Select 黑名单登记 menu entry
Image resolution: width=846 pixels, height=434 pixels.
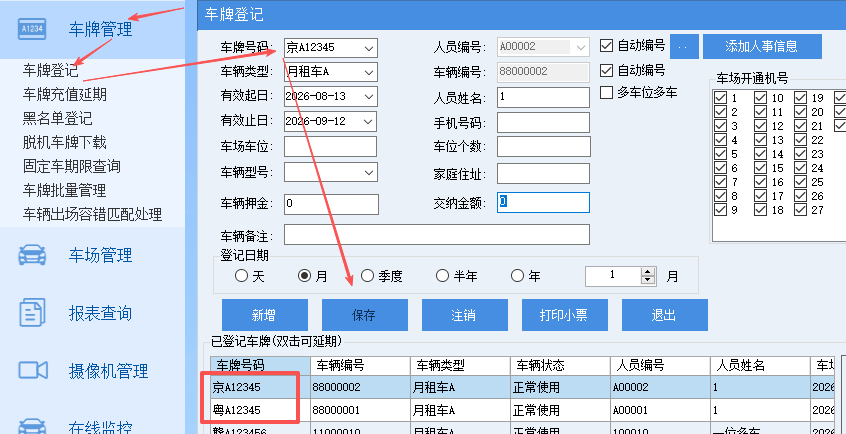click(x=57, y=118)
